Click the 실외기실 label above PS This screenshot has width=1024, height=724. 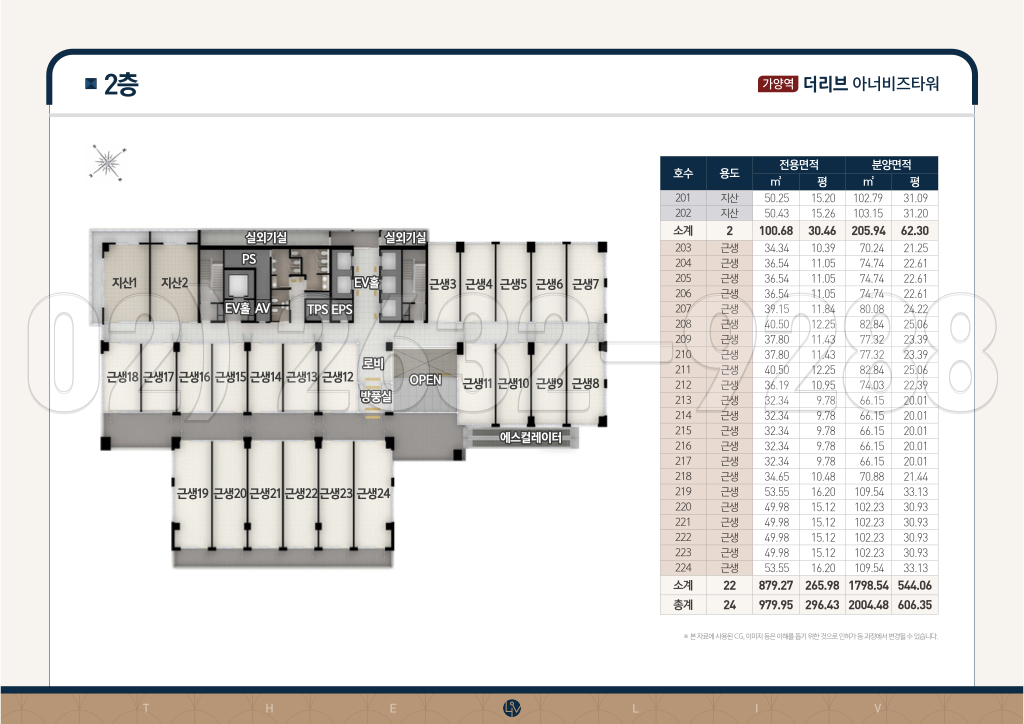[266, 238]
